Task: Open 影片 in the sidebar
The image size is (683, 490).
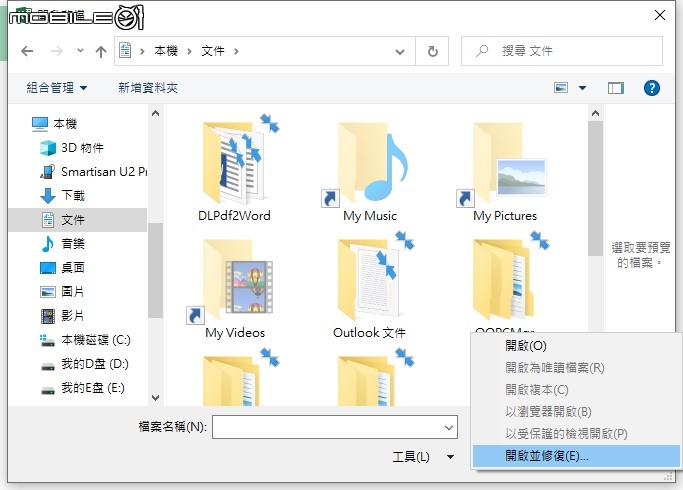Action: pos(62,315)
